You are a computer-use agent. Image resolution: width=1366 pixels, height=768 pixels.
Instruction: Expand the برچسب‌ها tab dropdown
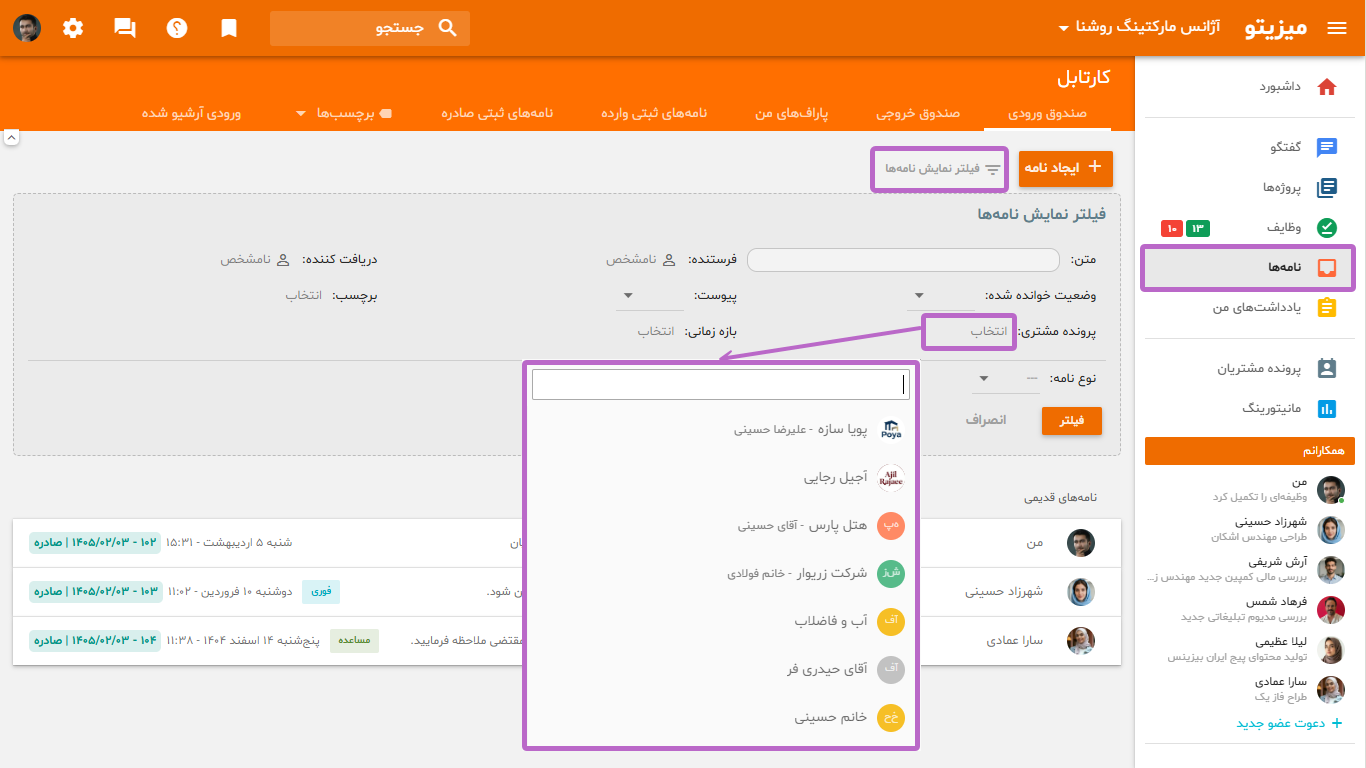coord(344,113)
